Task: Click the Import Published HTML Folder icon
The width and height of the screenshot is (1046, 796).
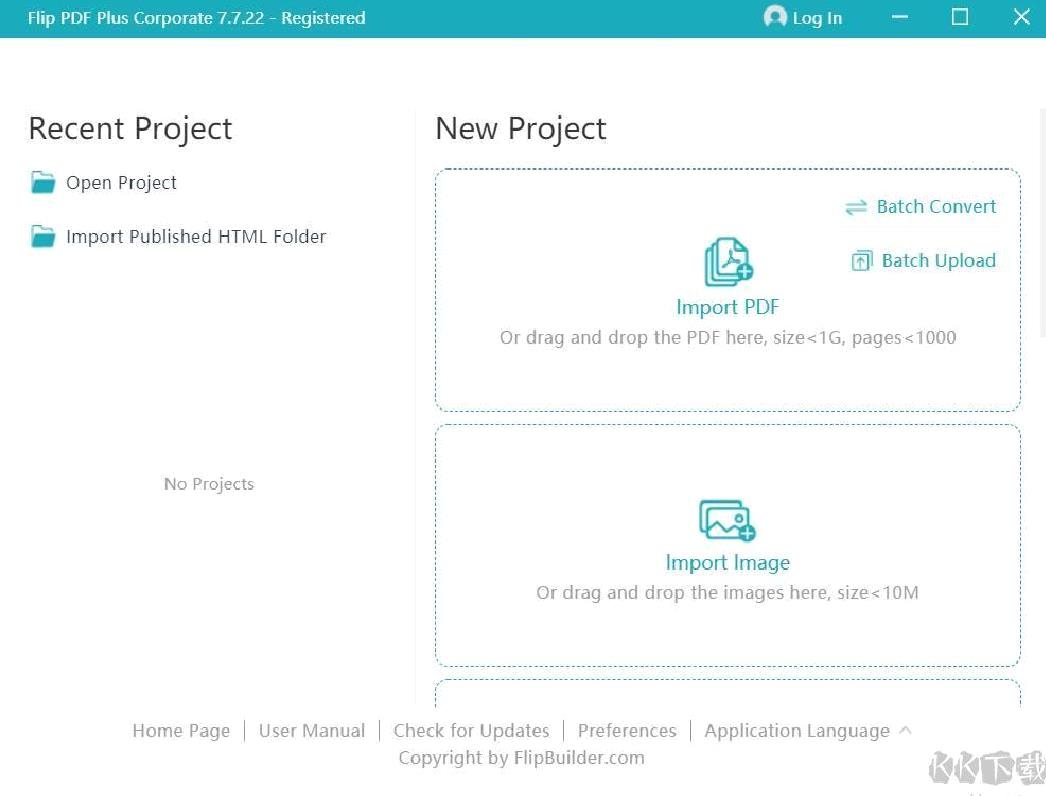Action: pyautogui.click(x=43, y=236)
